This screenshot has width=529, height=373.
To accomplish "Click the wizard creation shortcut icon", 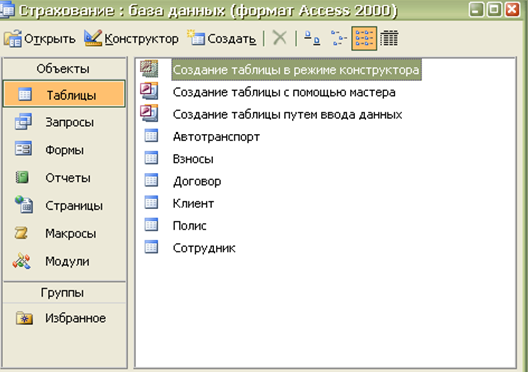I will (x=149, y=91).
